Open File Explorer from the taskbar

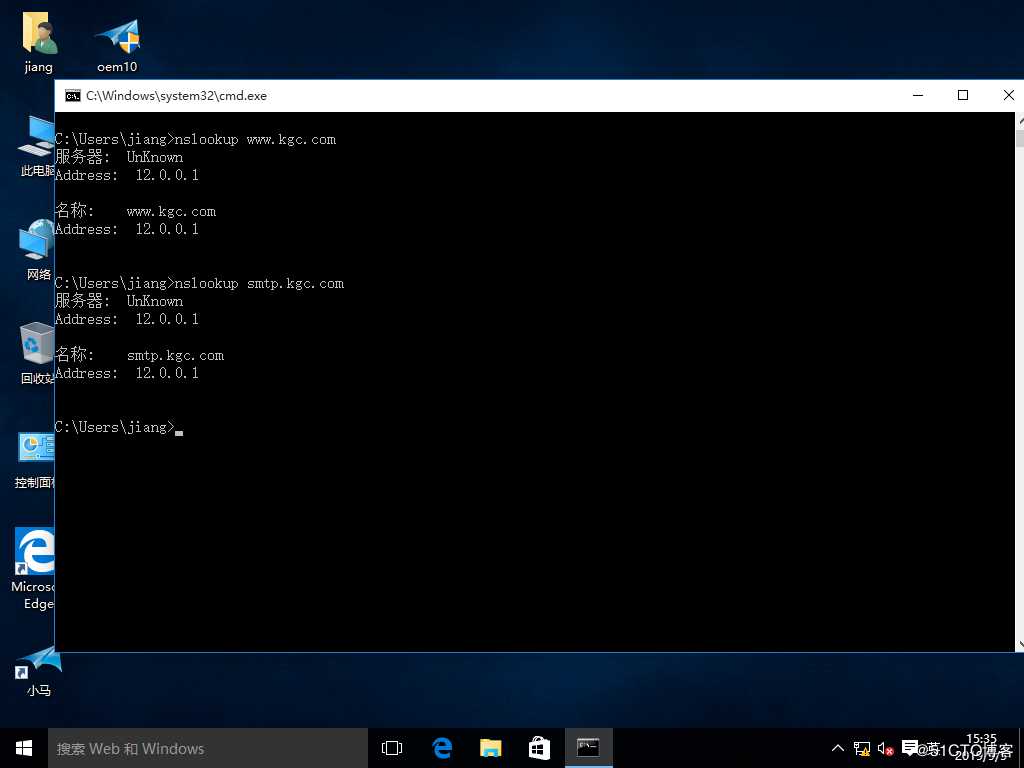[490, 748]
